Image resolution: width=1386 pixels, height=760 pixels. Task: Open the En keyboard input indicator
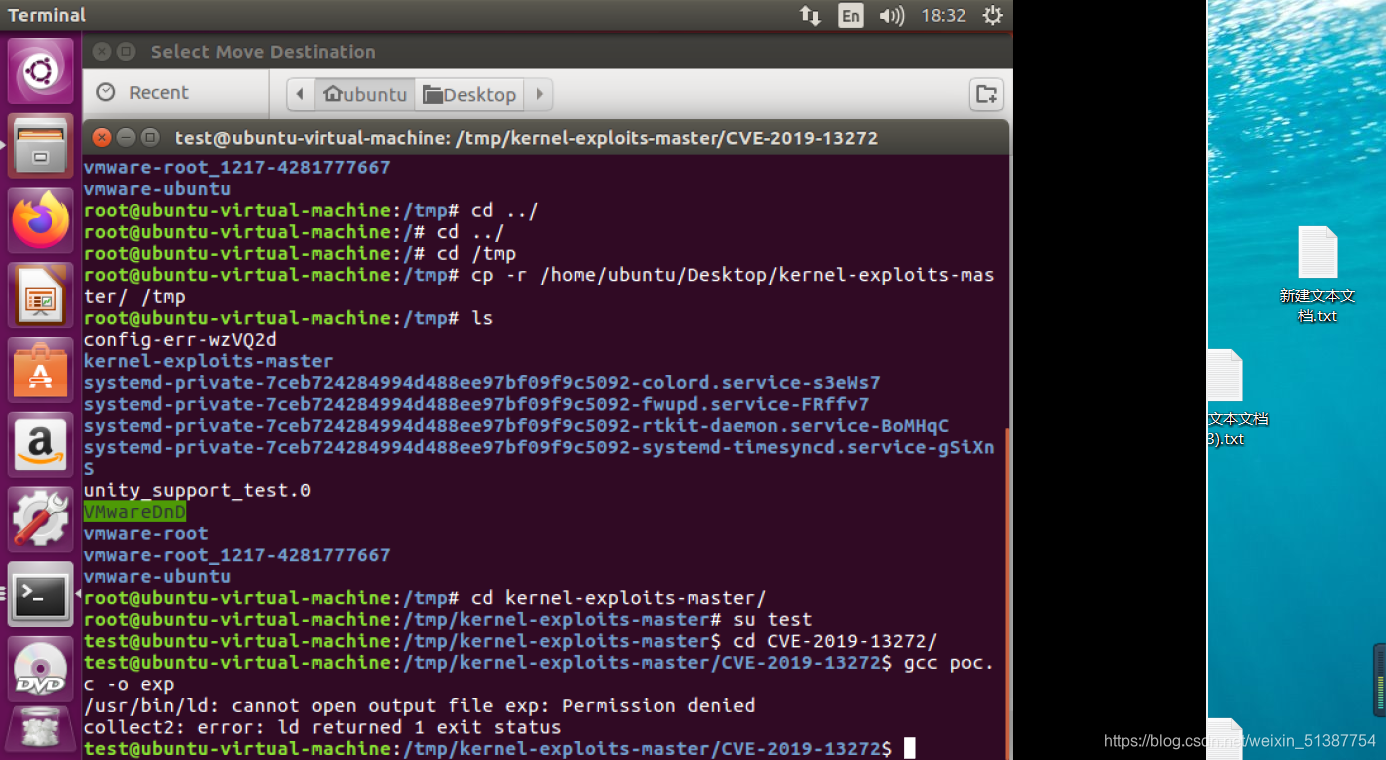tap(851, 15)
